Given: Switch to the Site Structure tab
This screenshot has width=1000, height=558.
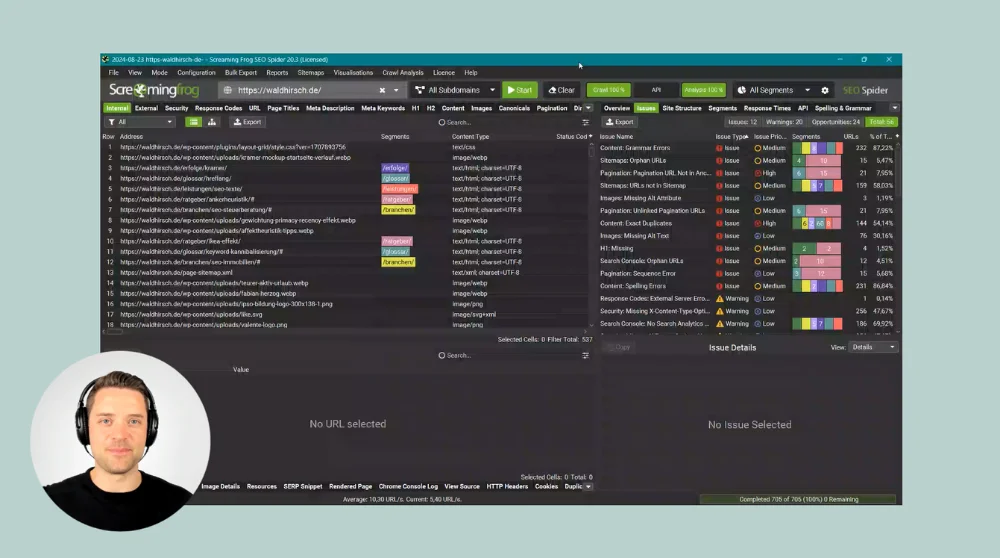Looking at the screenshot, I should (682, 108).
